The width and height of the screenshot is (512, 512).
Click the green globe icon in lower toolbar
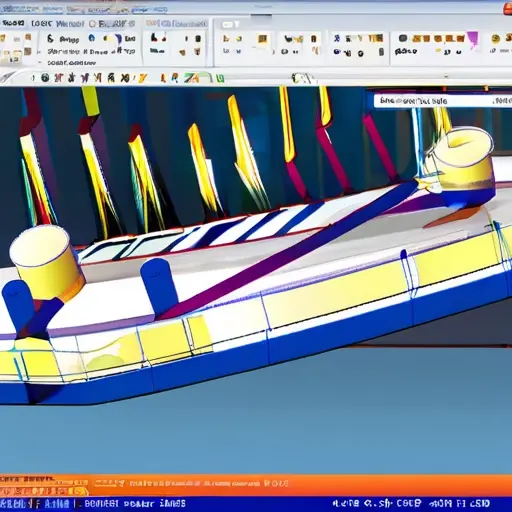pos(45,78)
